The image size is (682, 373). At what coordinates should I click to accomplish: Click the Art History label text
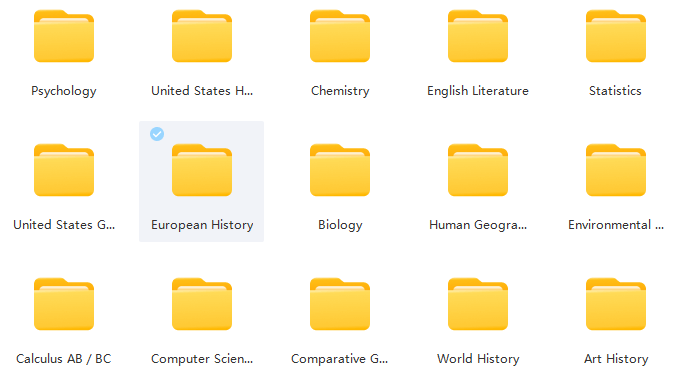point(616,359)
